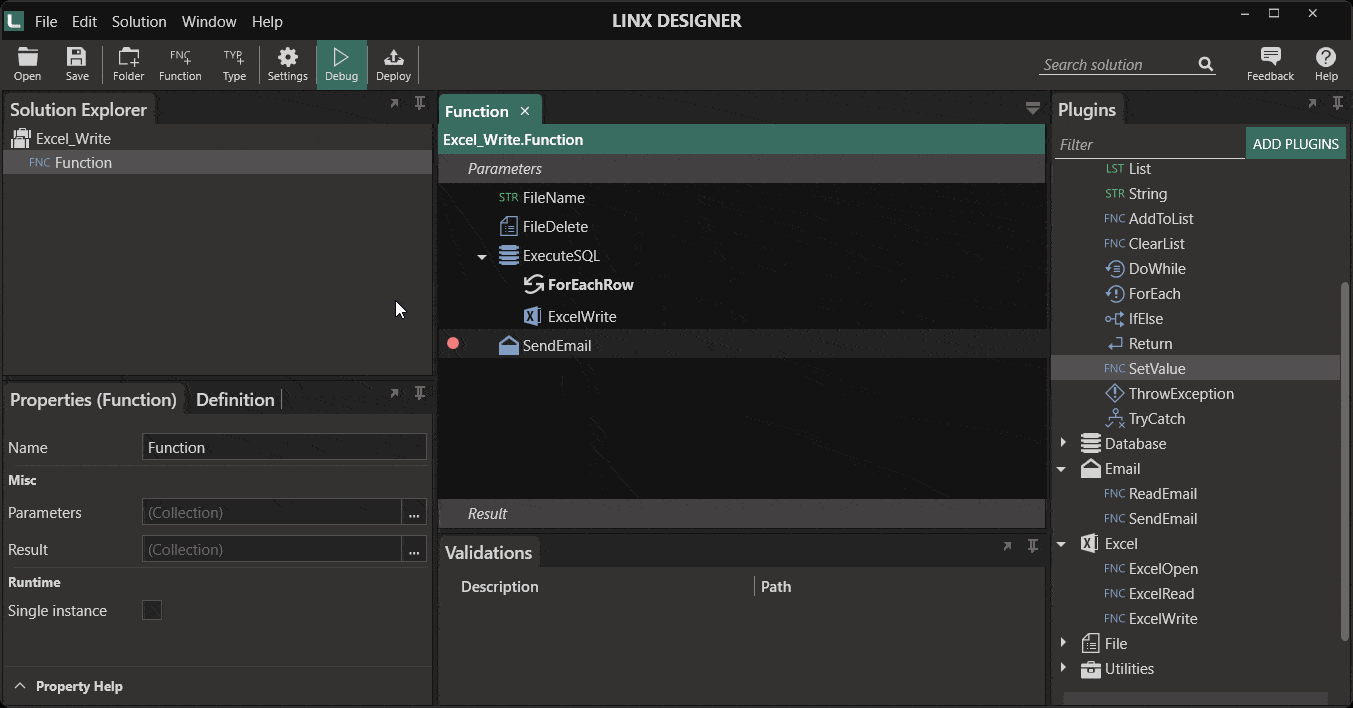Add a new Type from toolbar
1353x708 pixels.
click(x=234, y=64)
